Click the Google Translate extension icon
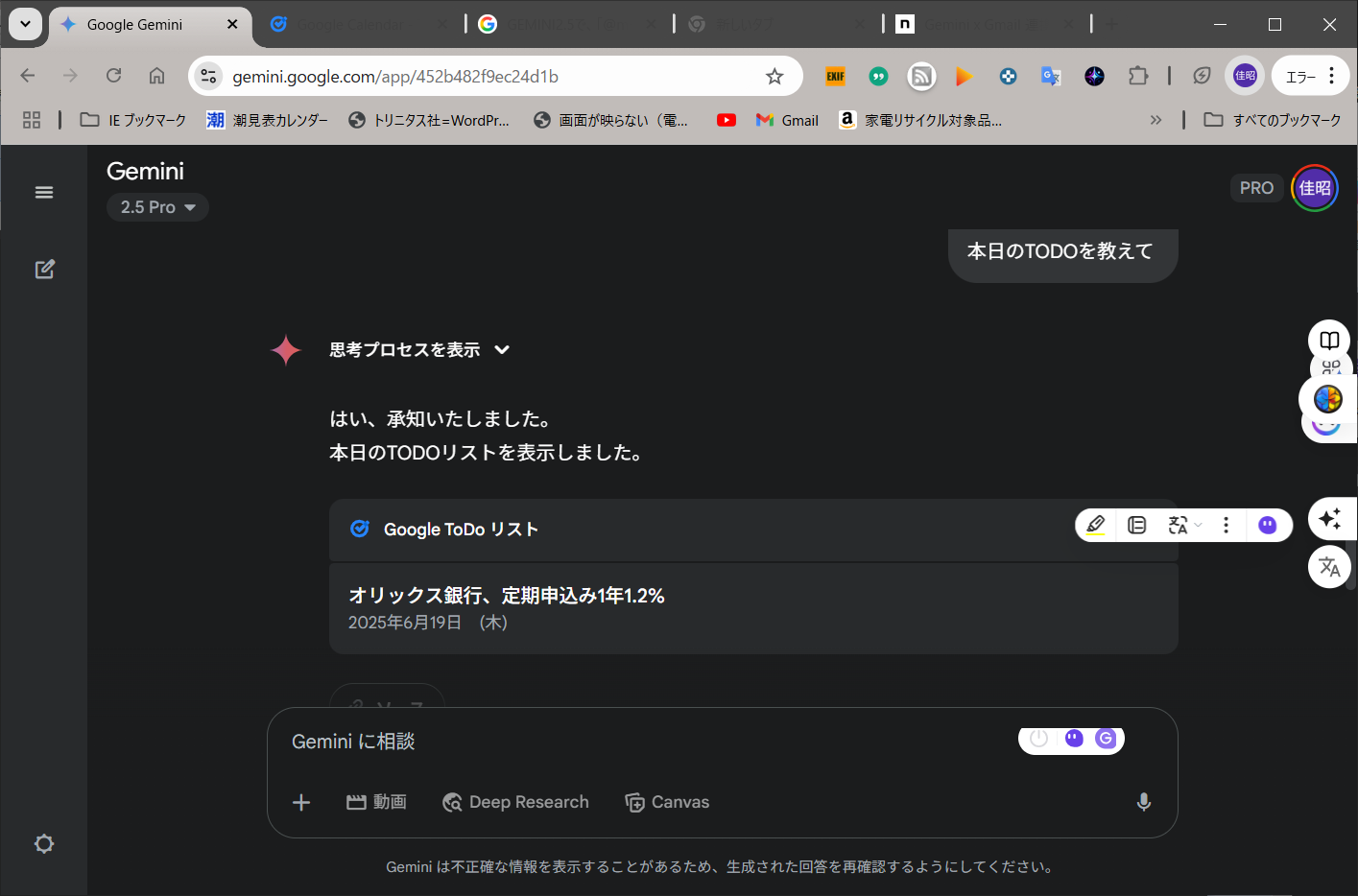This screenshot has height=896, width=1358. (x=1051, y=76)
